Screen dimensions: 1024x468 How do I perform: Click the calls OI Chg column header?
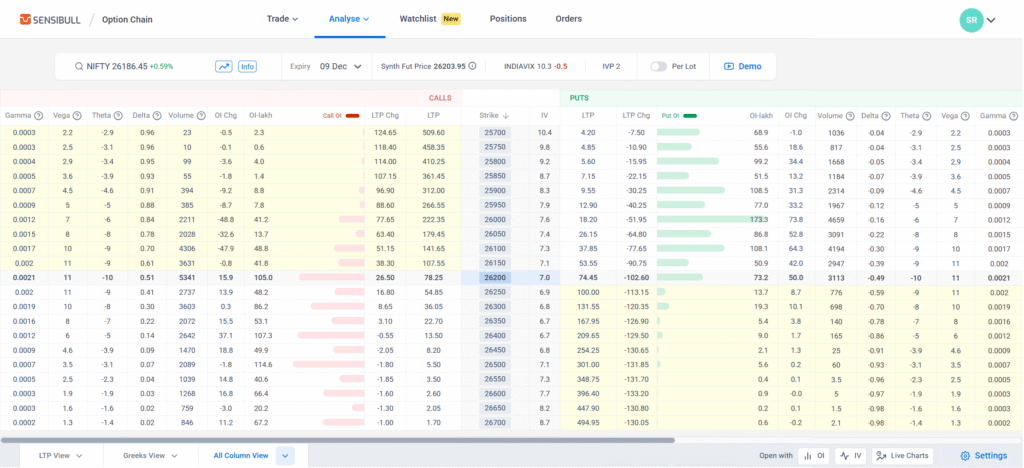tap(226, 116)
